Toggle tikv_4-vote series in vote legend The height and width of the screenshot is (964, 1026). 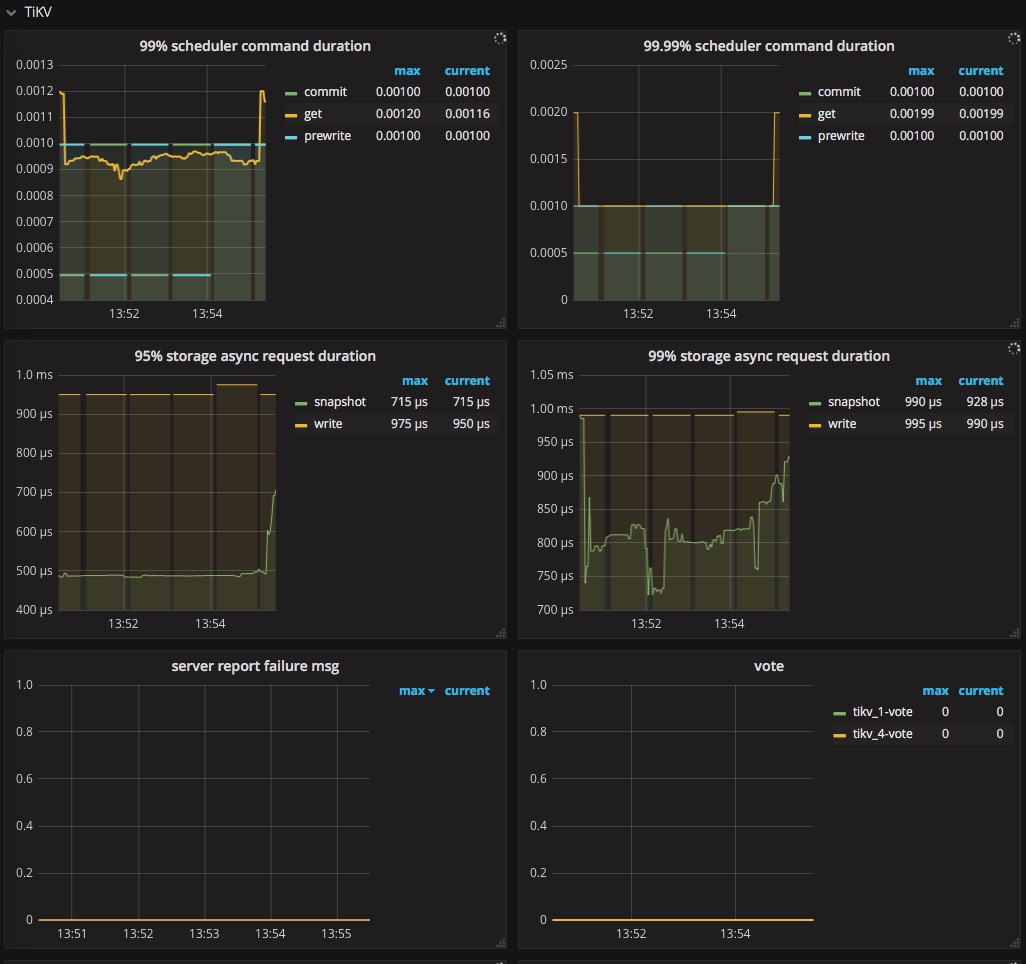tap(882, 734)
